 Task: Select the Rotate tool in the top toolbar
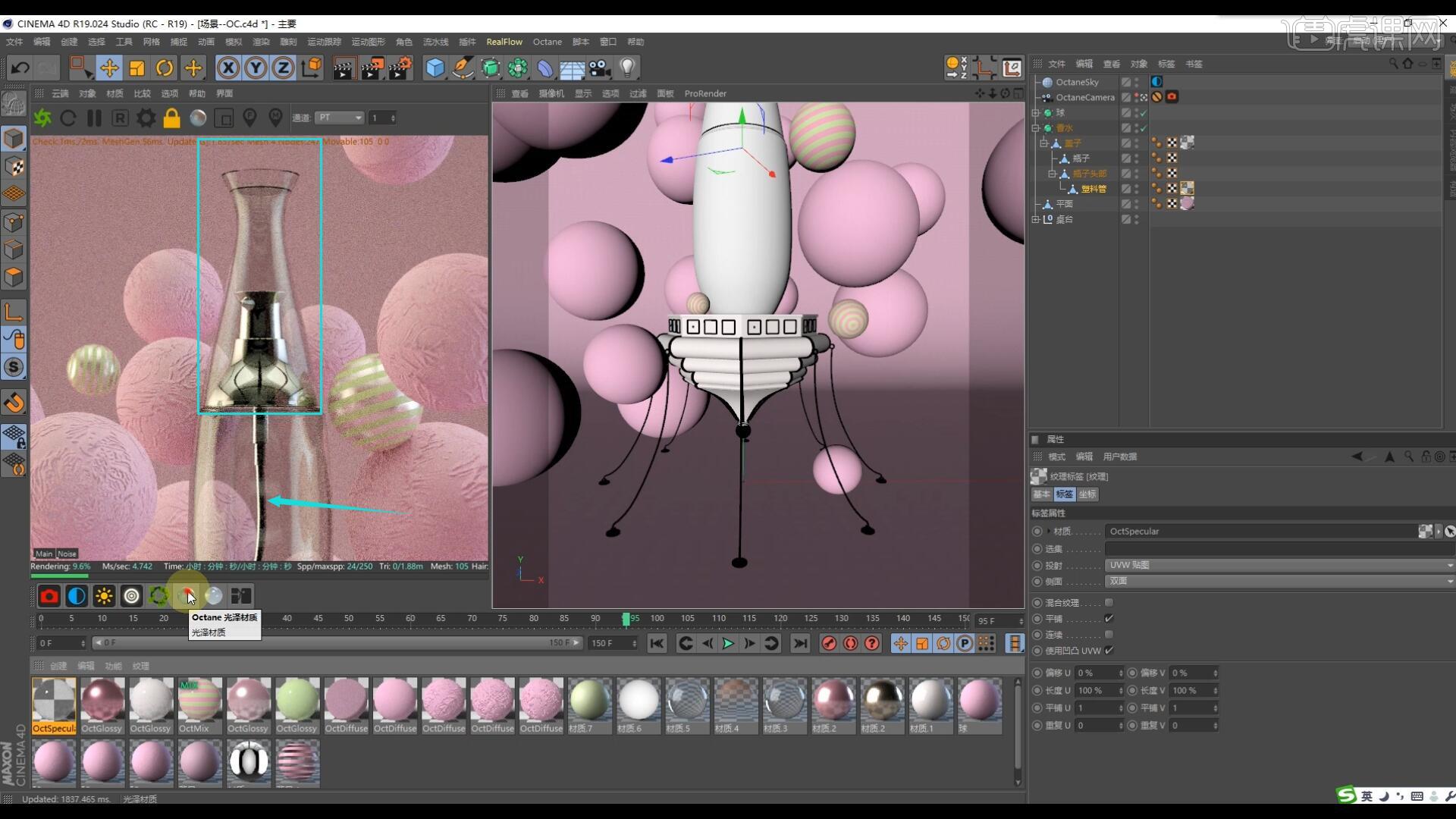tap(165, 67)
